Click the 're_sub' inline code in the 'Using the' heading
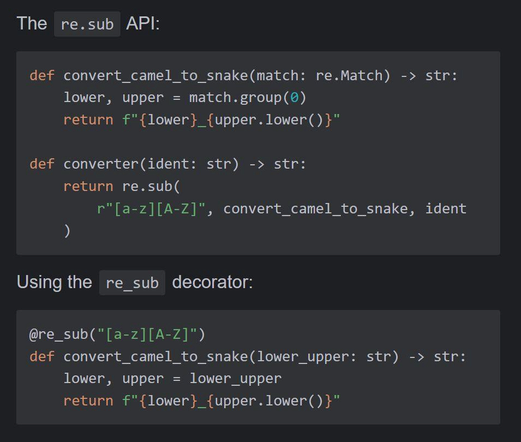 point(132,283)
